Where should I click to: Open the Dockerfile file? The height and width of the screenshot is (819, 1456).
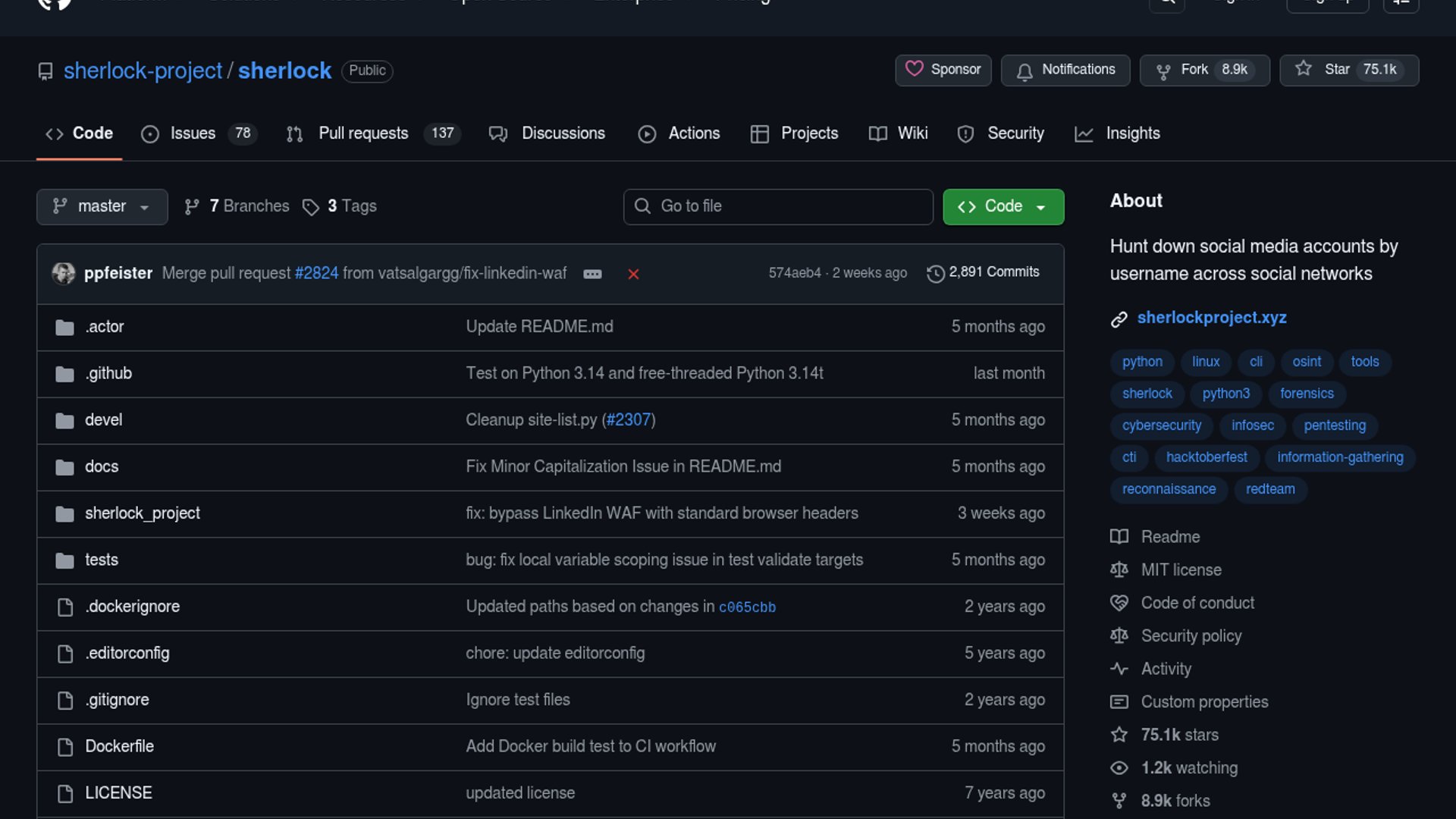click(x=119, y=746)
